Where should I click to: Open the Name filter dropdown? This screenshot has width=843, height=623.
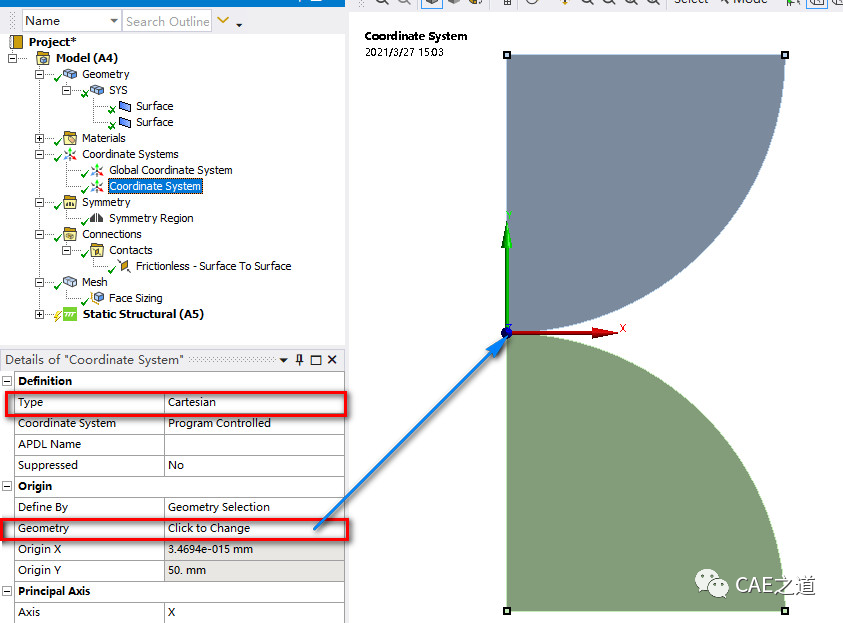(x=113, y=20)
